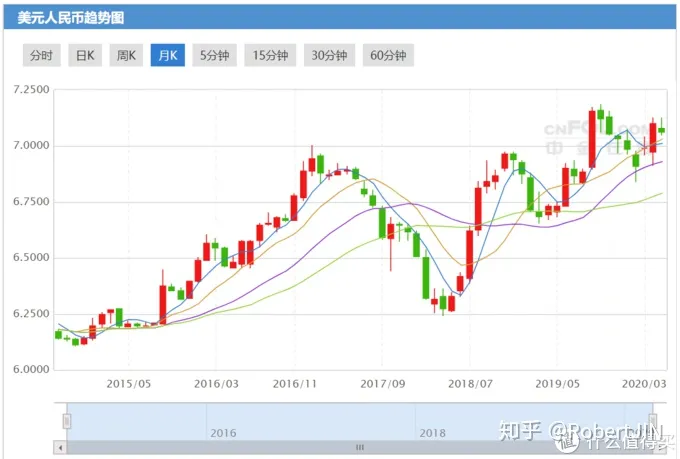Click the left handle of range slider
Screen dimensions: 680x459
67,421
